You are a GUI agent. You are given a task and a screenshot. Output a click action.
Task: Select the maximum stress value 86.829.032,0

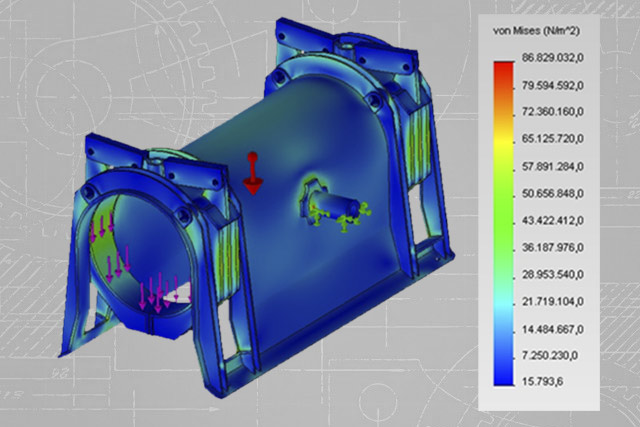553,58
